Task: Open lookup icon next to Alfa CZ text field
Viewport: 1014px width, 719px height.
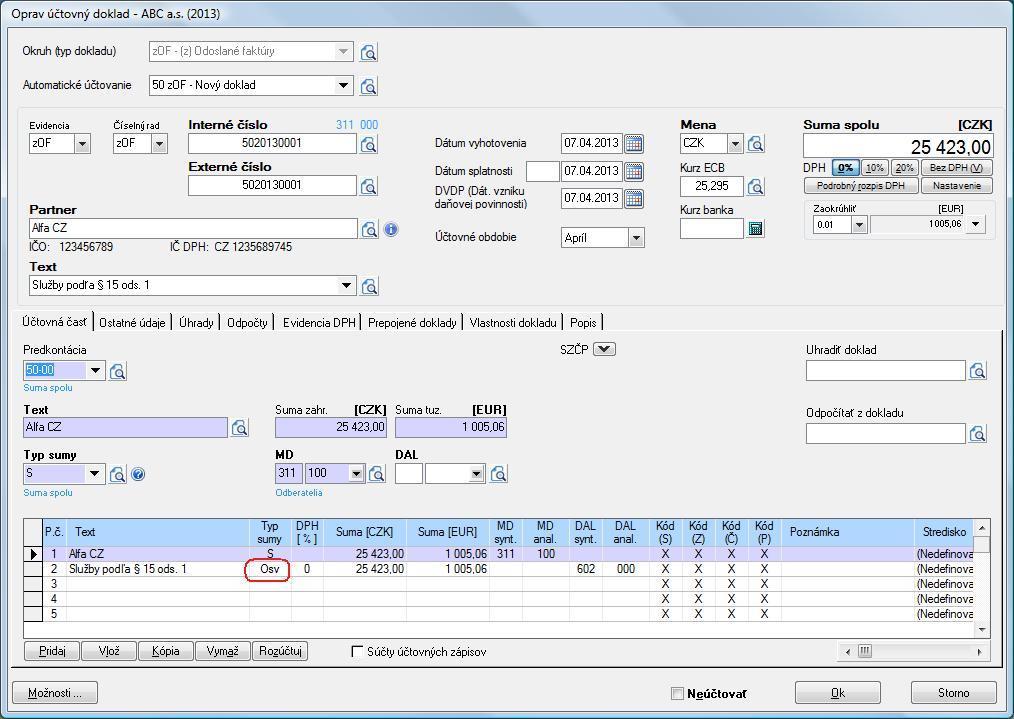Action: point(239,427)
